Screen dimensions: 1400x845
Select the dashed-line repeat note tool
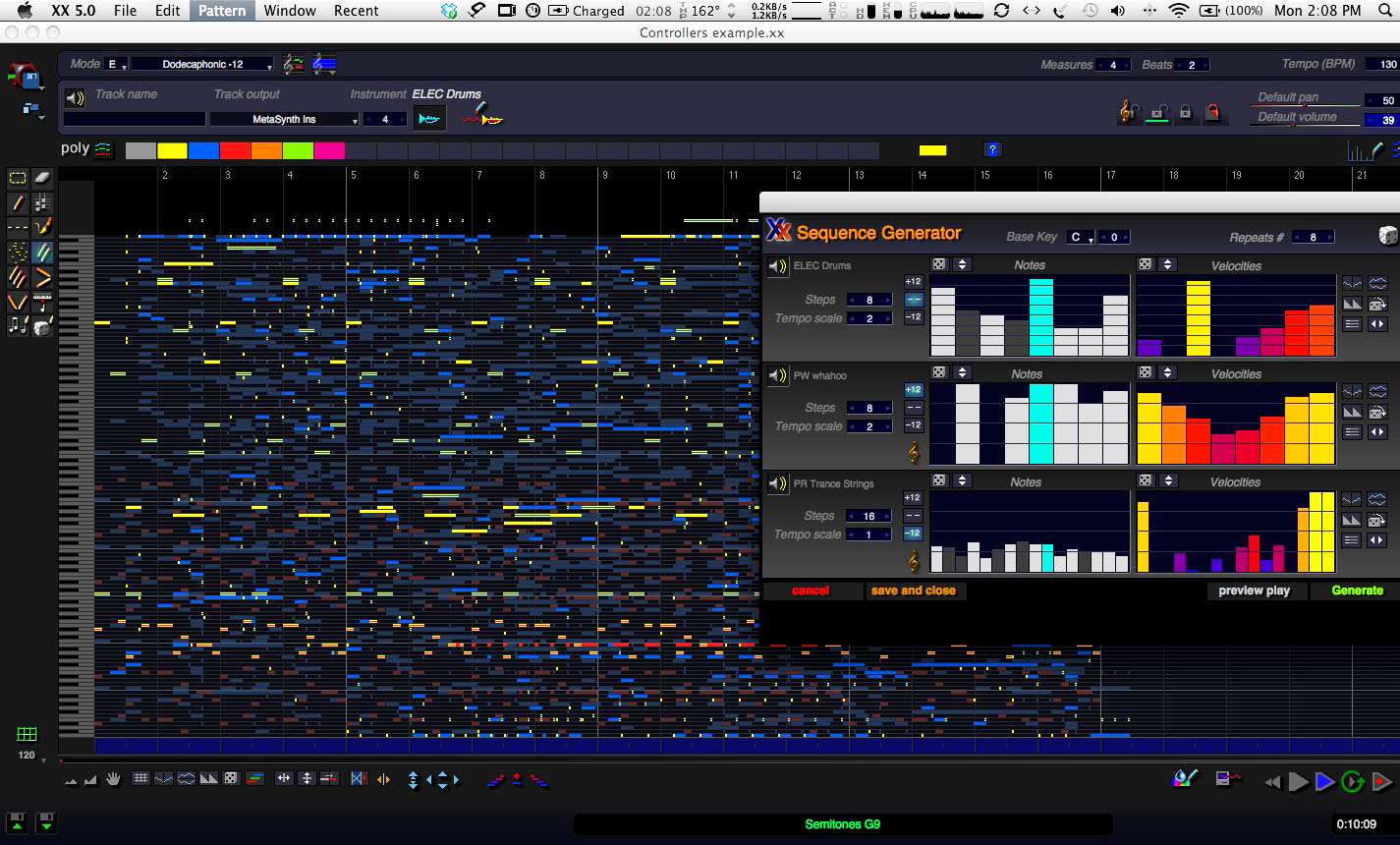coord(18,228)
